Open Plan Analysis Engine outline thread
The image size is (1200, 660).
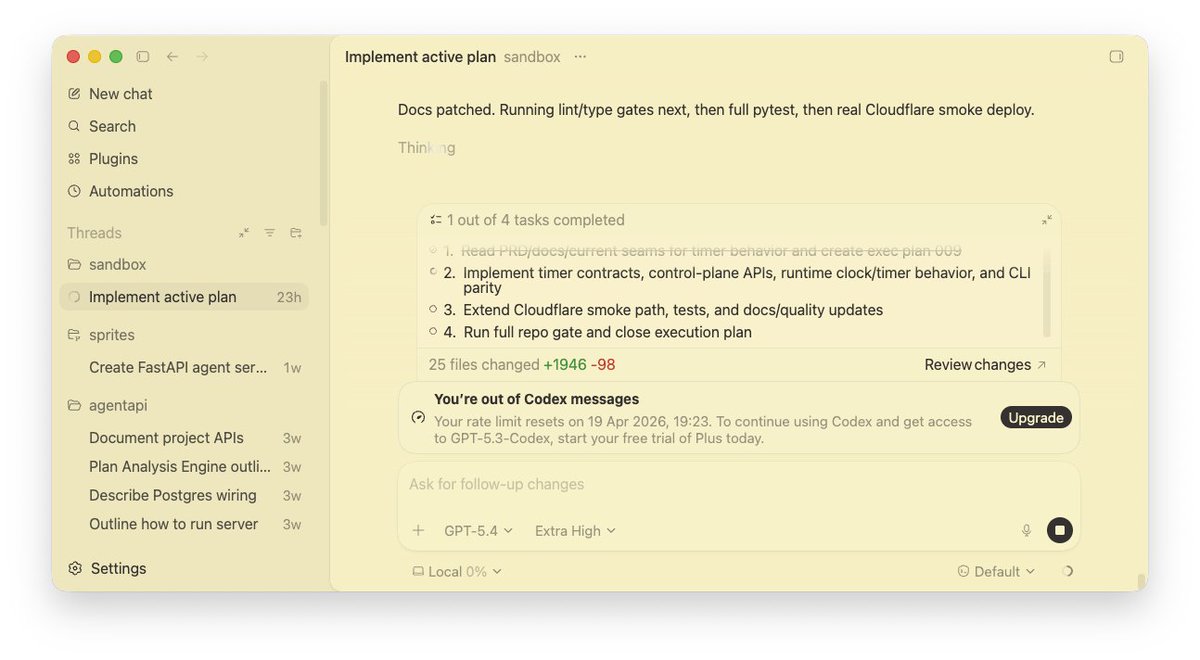(184, 467)
